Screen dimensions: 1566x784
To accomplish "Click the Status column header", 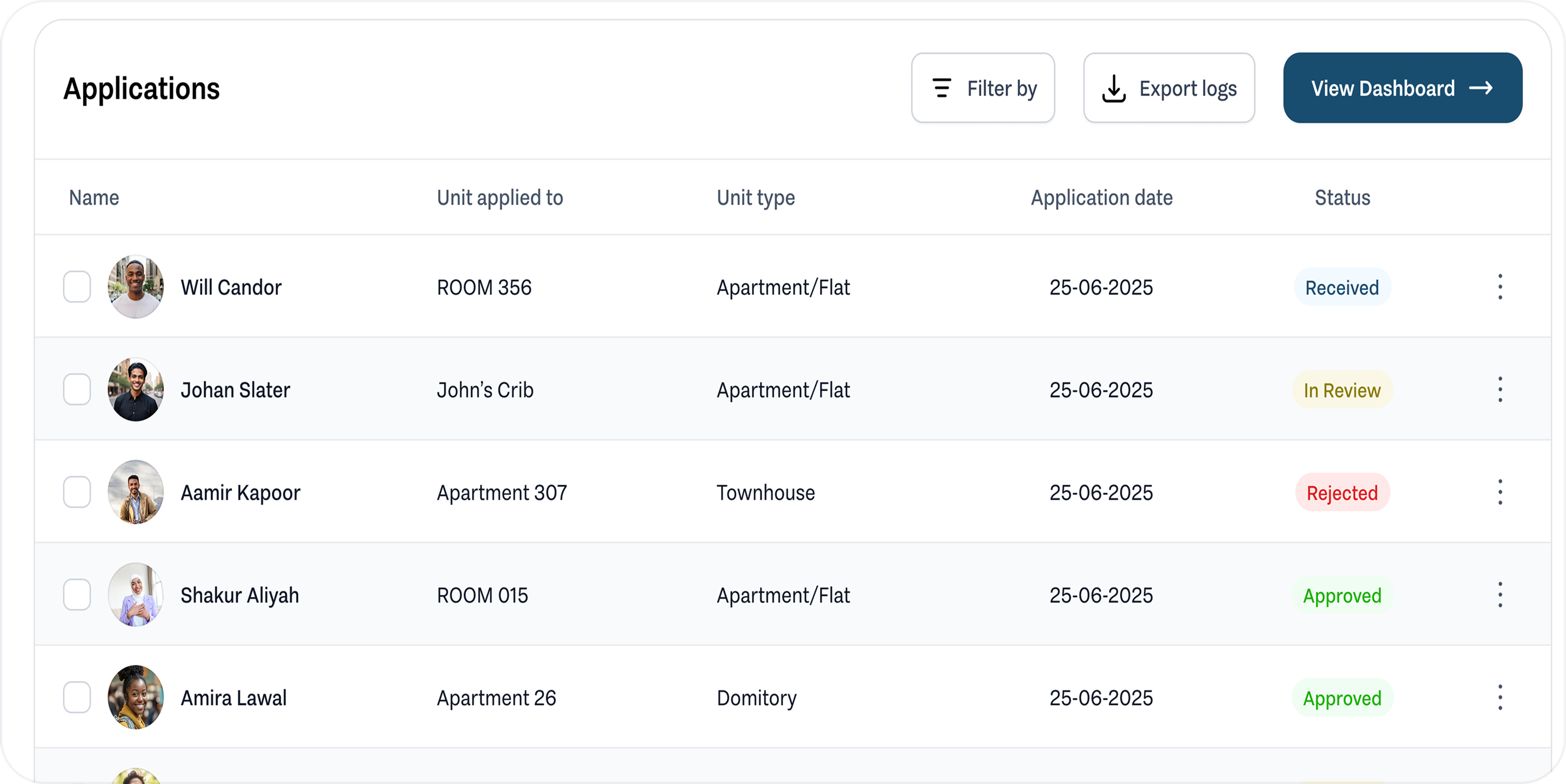I will point(1342,198).
